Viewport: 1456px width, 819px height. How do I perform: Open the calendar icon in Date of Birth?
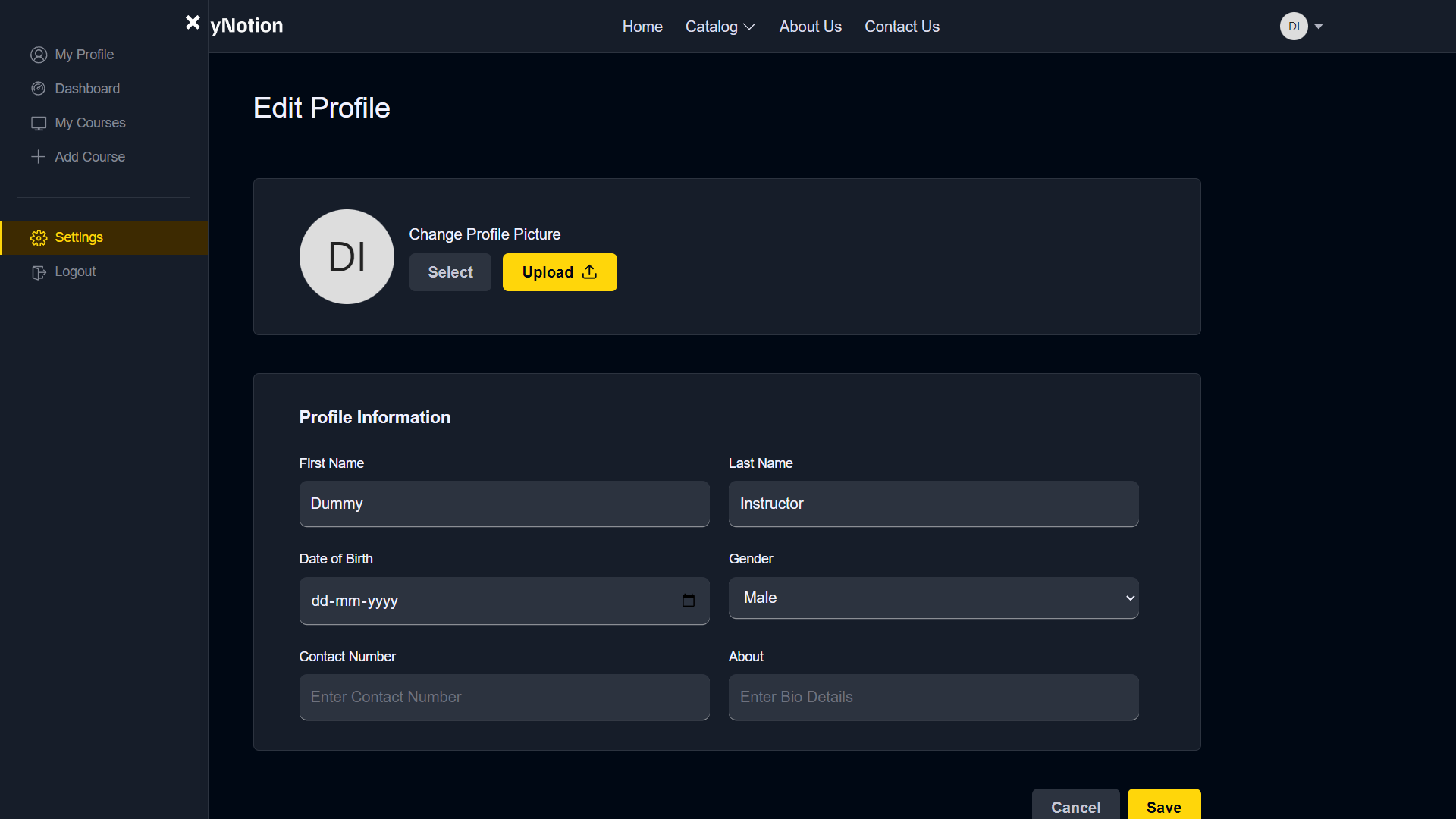pos(688,600)
